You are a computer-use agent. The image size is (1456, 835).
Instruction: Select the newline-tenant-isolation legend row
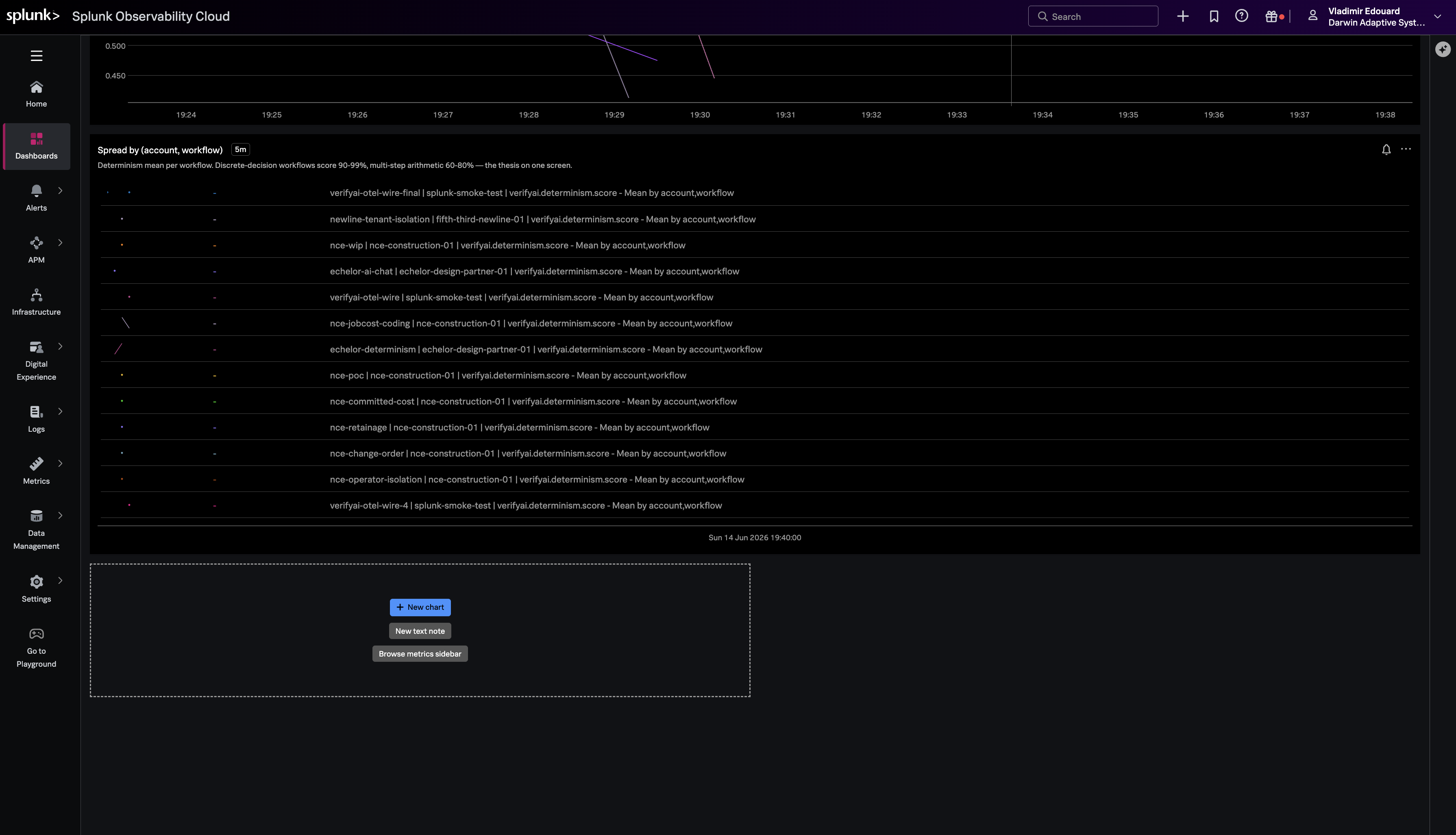pyautogui.click(x=755, y=219)
